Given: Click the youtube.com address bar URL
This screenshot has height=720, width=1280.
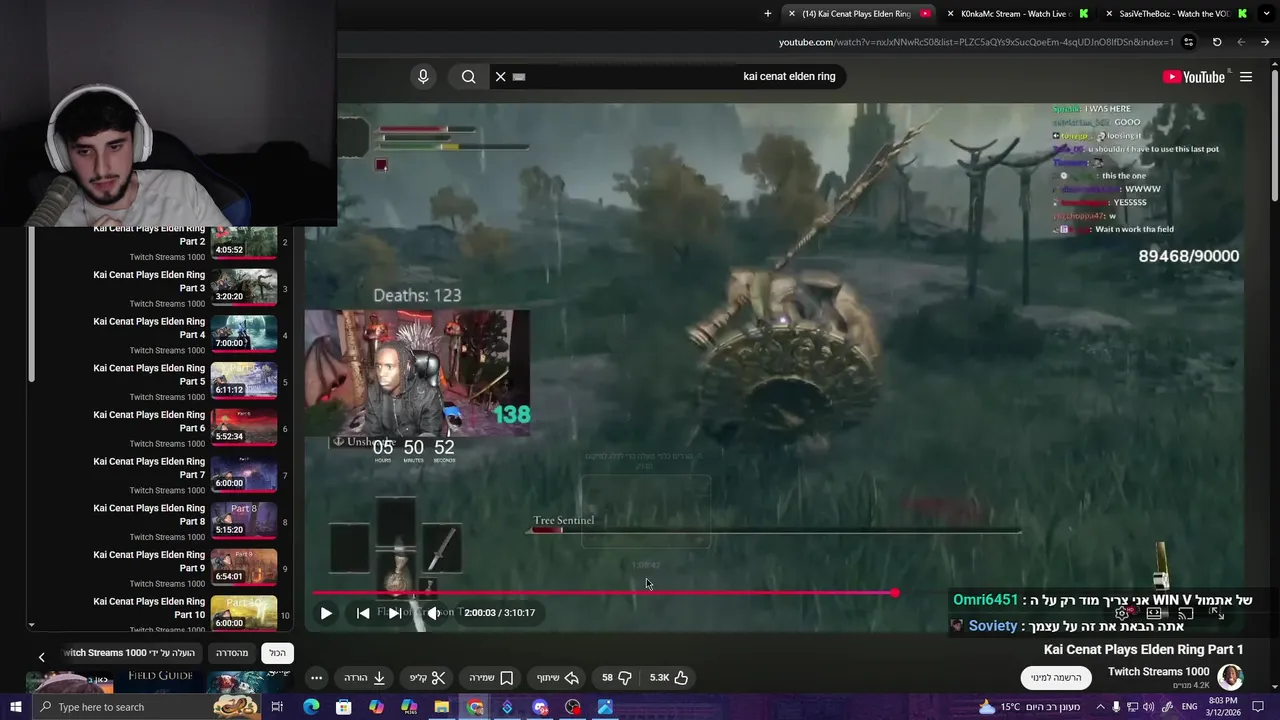Looking at the screenshot, I should point(976,43).
